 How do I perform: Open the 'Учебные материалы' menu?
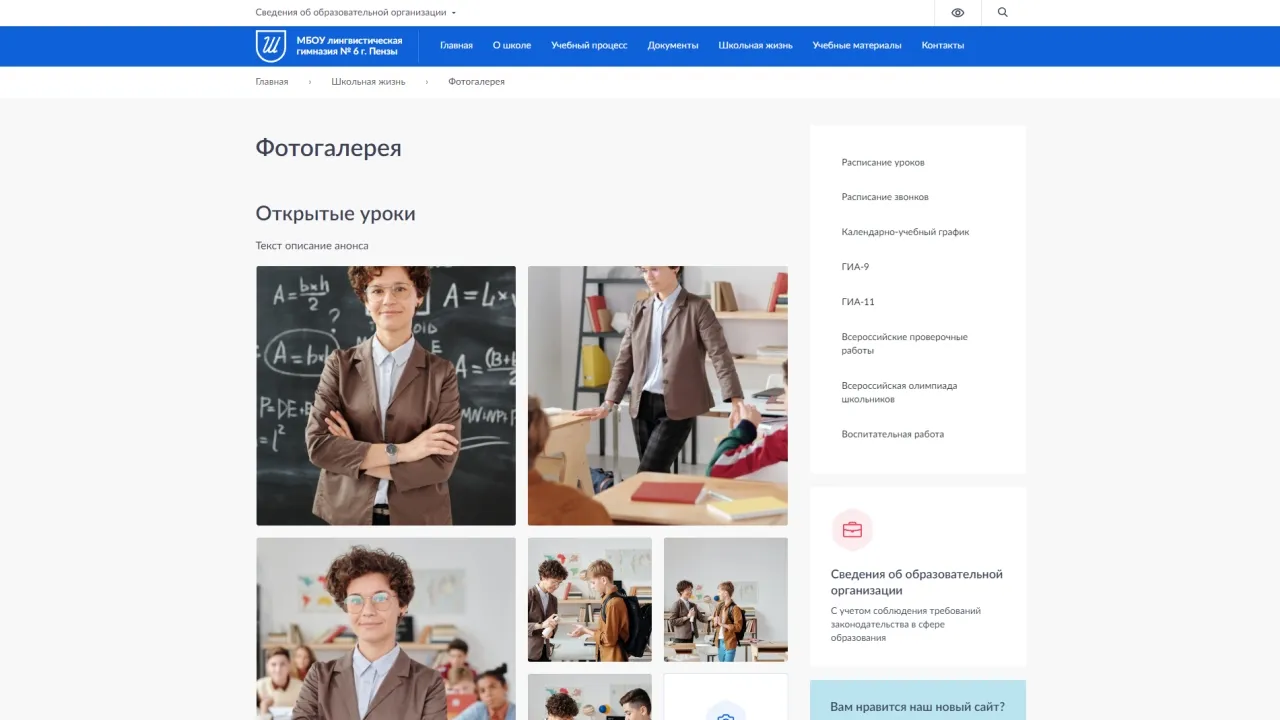(x=857, y=46)
